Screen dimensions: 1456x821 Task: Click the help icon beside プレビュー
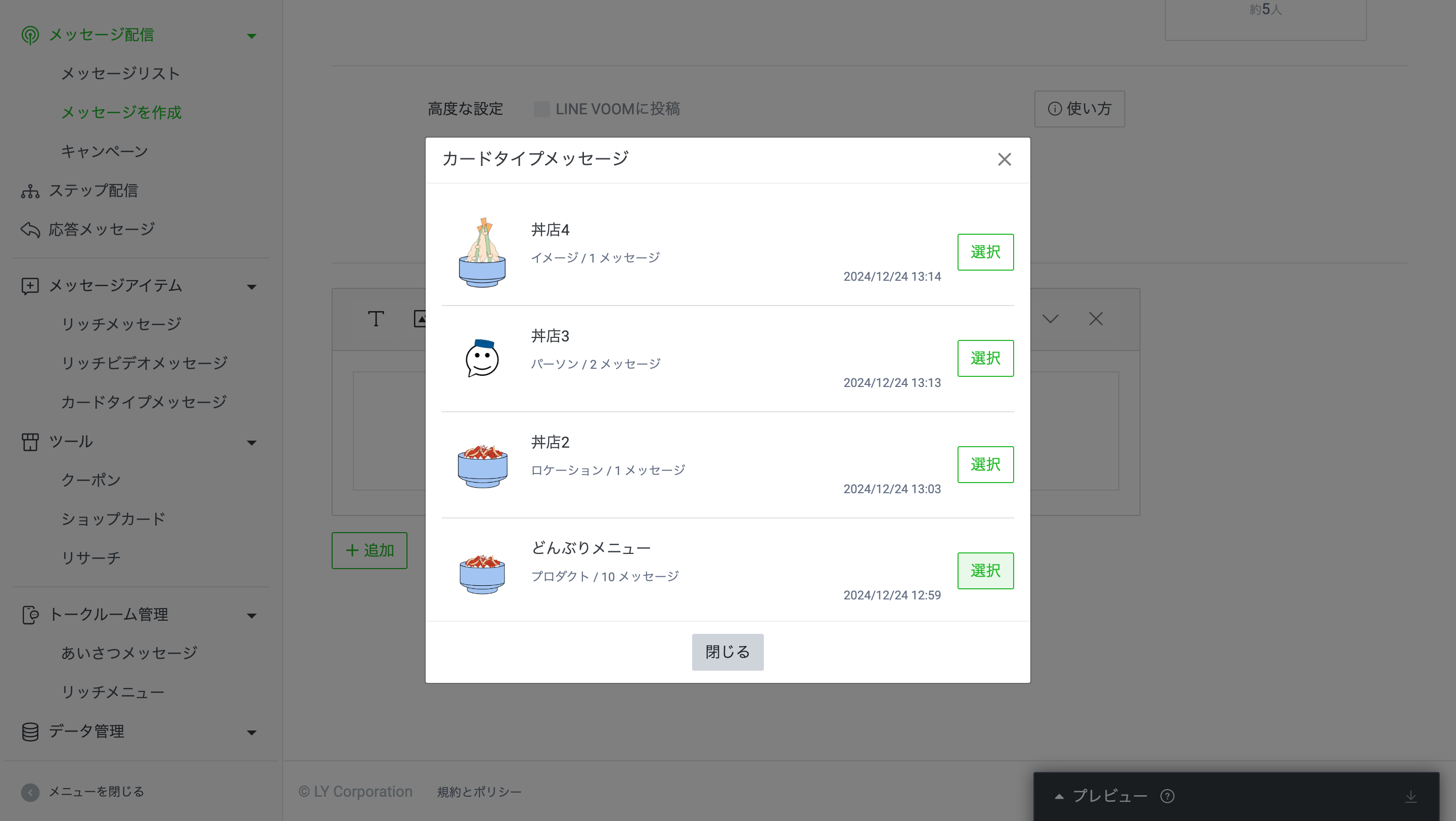coord(1167,796)
